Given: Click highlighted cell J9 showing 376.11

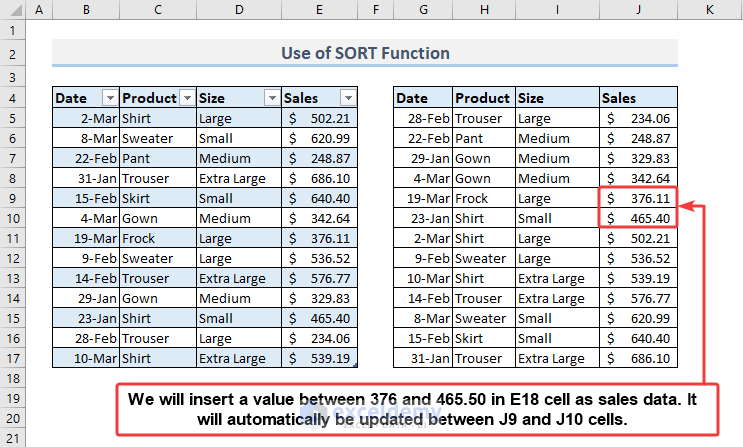Looking at the screenshot, I should click(x=638, y=198).
